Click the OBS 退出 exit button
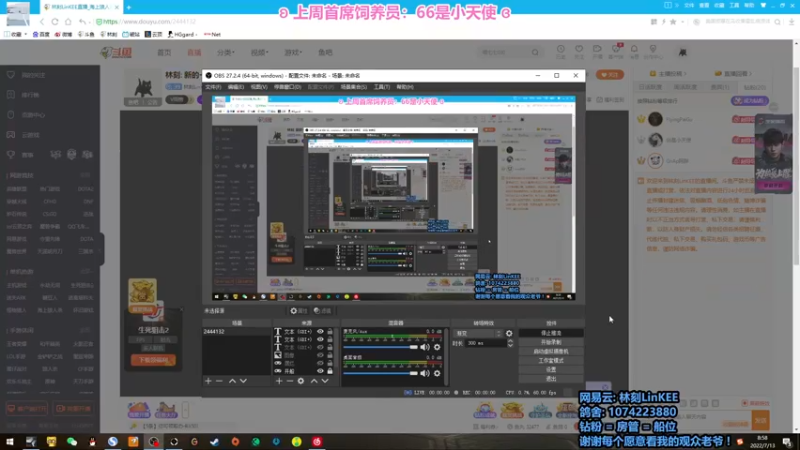This screenshot has height=450, width=800. click(551, 379)
